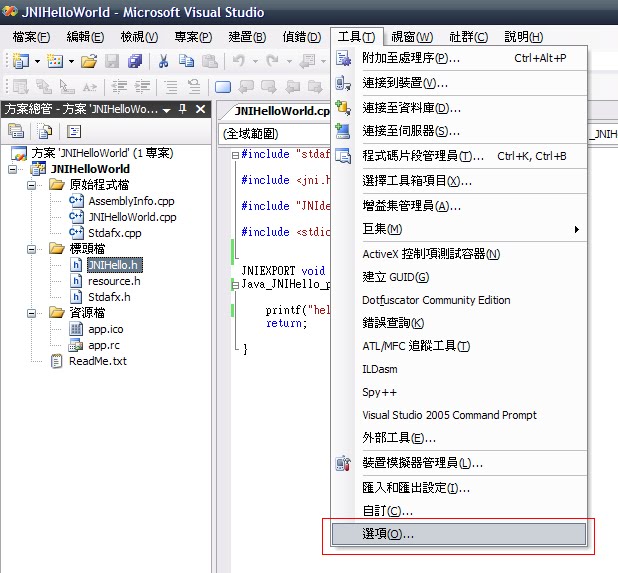This screenshot has width=618, height=573.
Task: Open the Redo history dropdown arrow
Action: (289, 61)
